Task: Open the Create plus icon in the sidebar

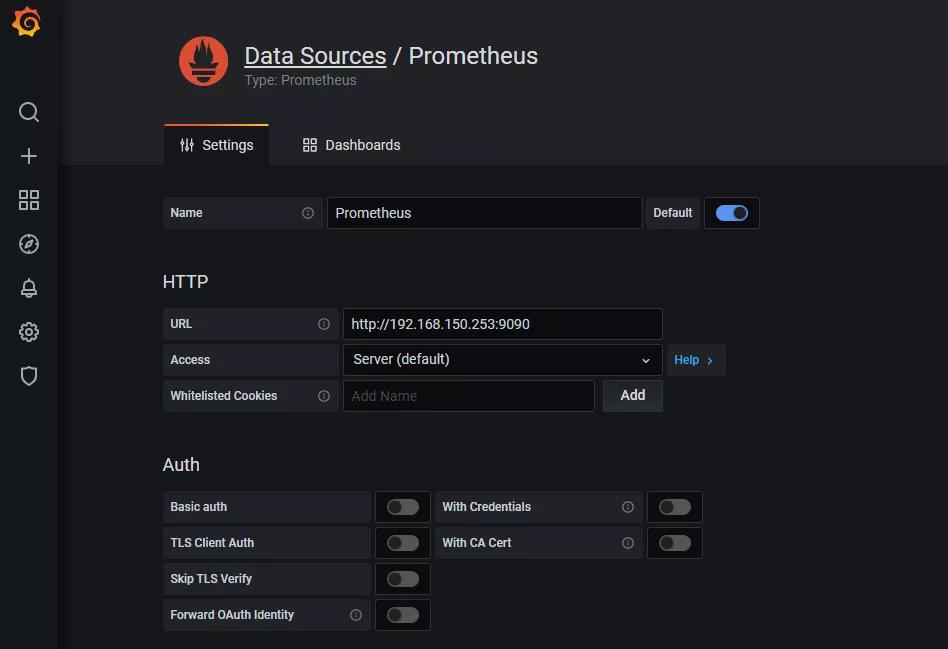Action: [28, 156]
